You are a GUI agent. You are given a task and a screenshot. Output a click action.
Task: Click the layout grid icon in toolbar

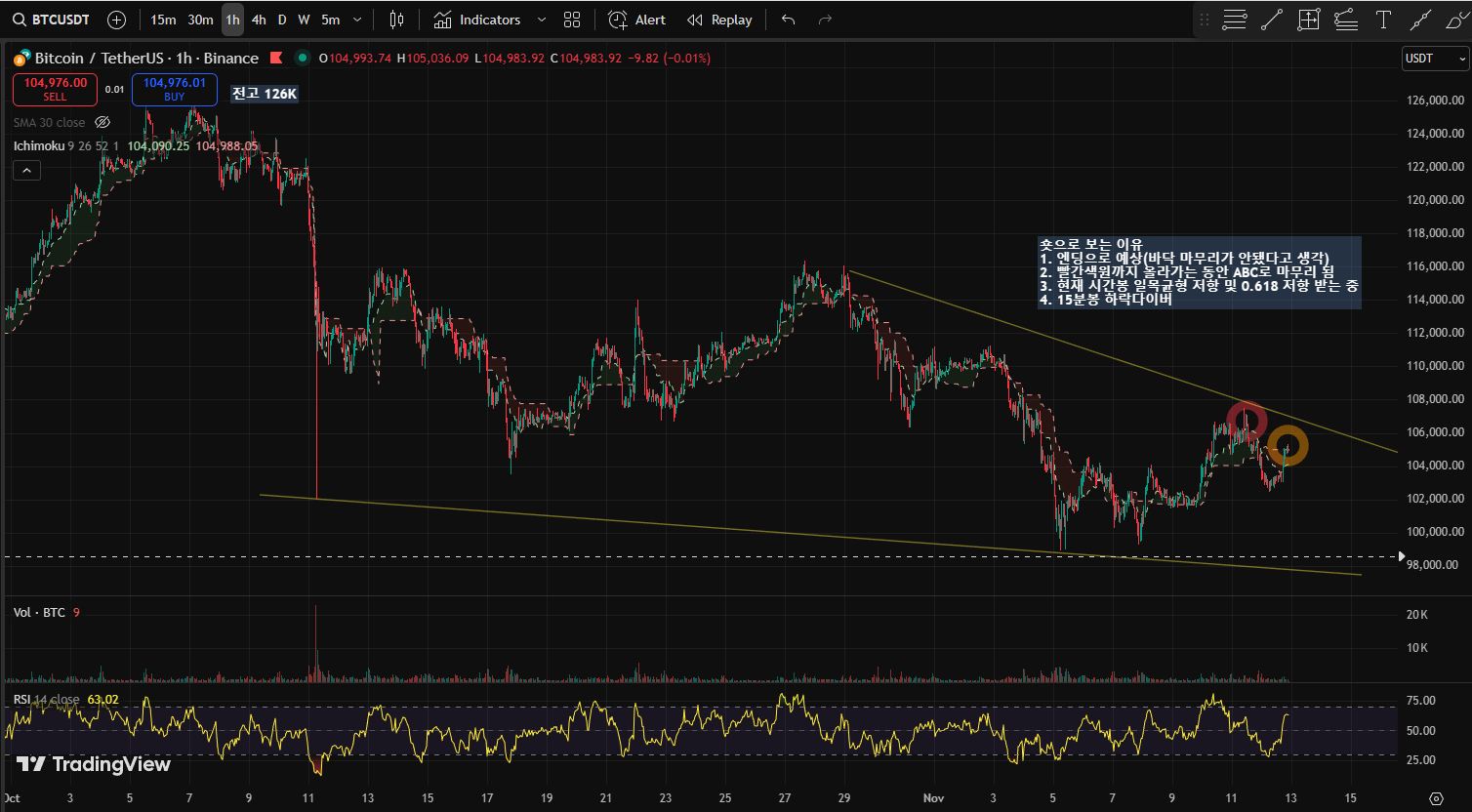[x=572, y=20]
